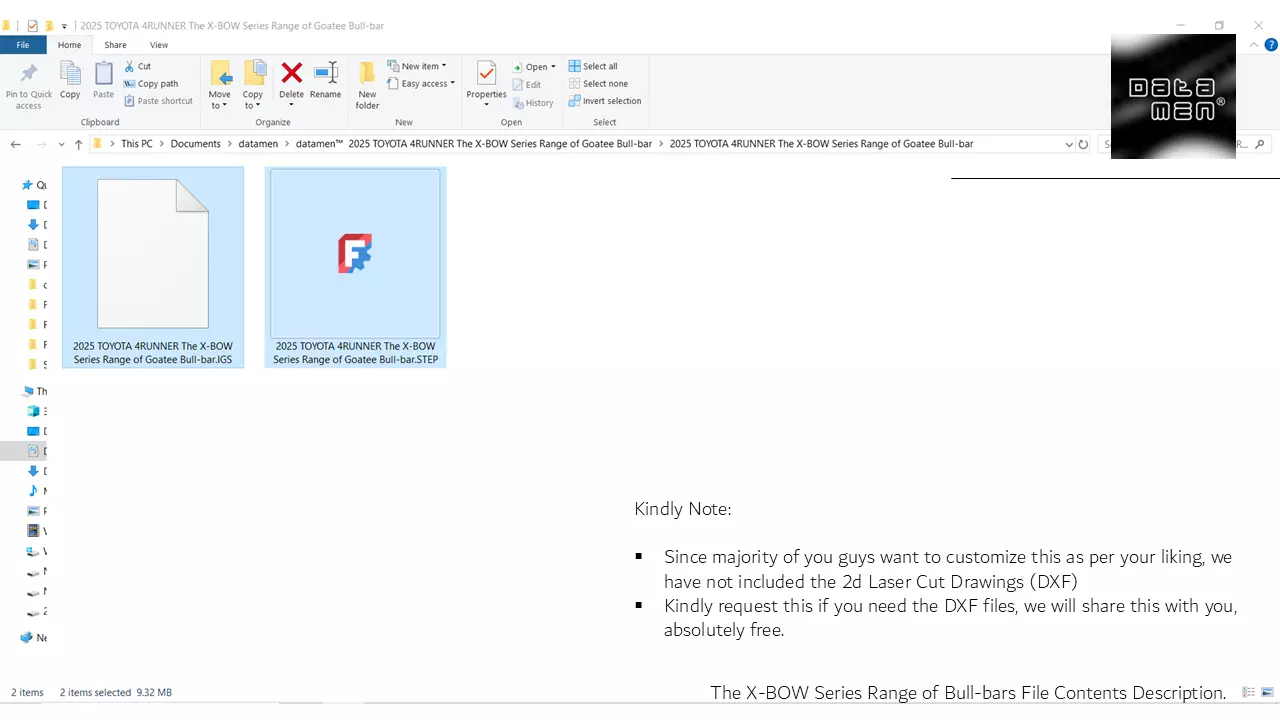Viewport: 1280px width, 720px height.
Task: Open the New item dropdown
Action: (417, 66)
